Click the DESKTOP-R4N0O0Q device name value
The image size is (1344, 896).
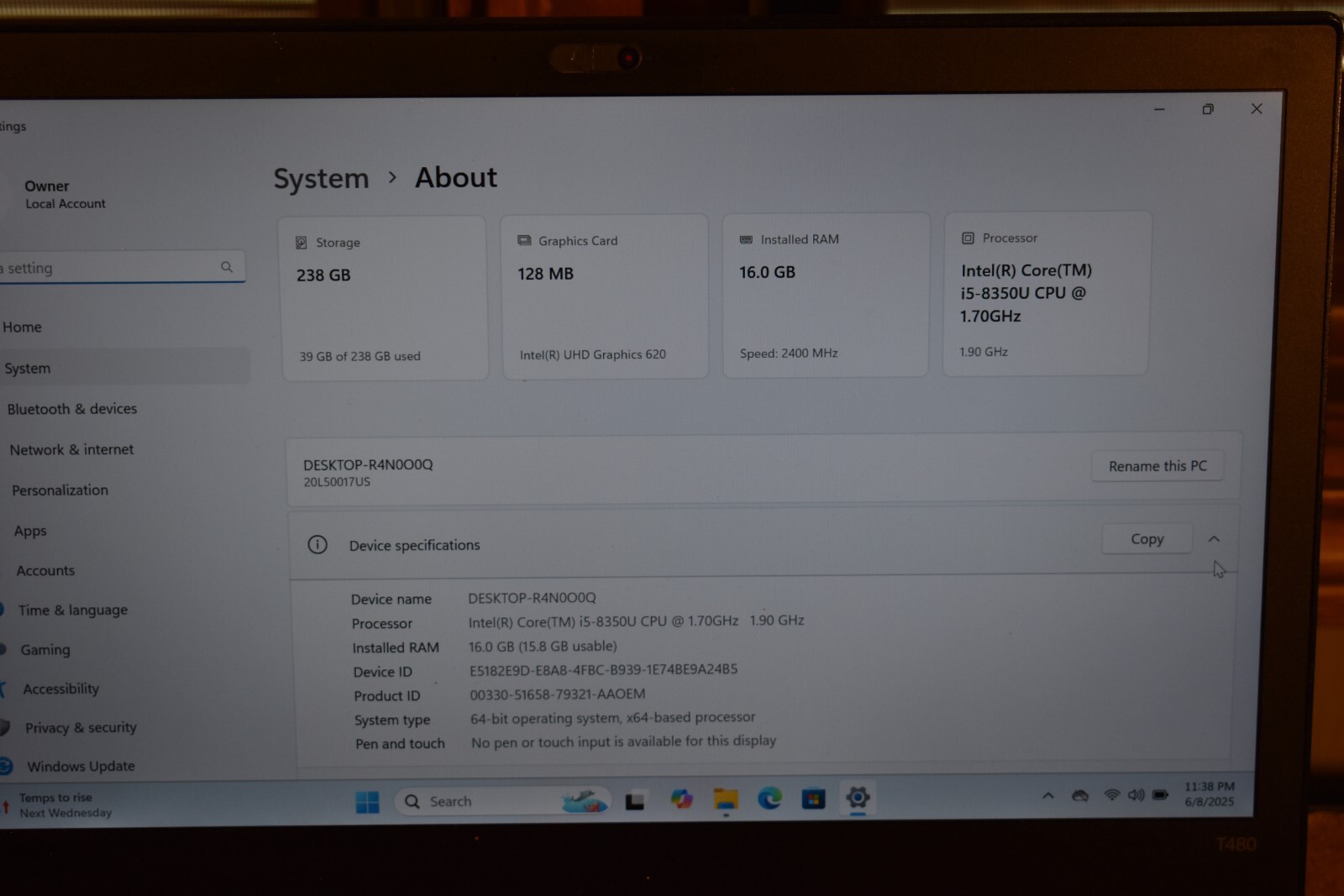532,598
